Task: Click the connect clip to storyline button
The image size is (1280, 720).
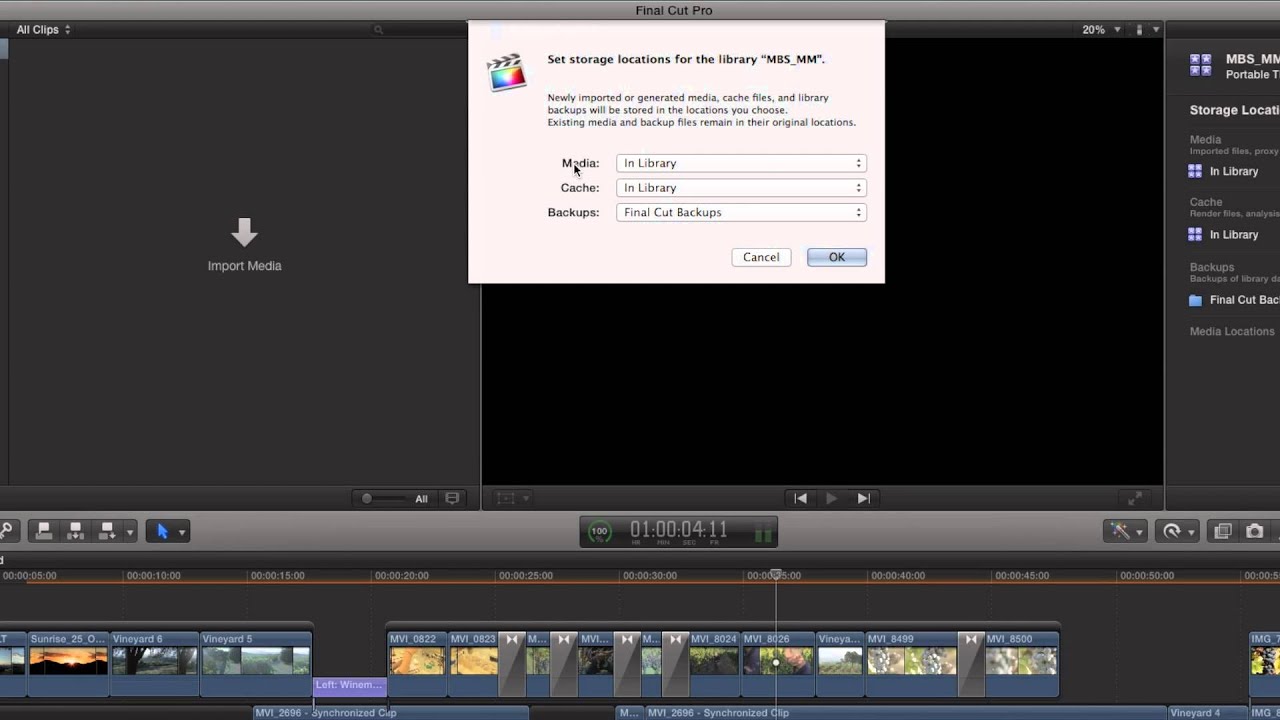Action: point(44,531)
